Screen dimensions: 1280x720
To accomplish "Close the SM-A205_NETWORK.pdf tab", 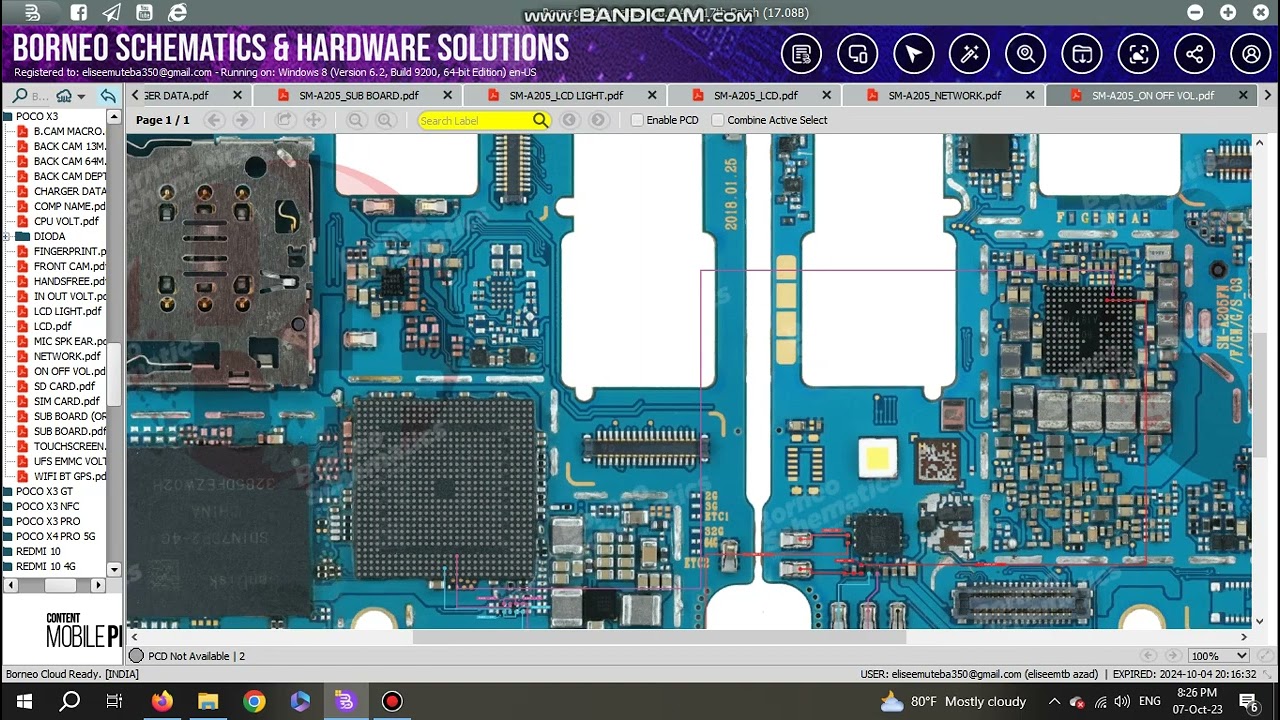I will click(1030, 95).
